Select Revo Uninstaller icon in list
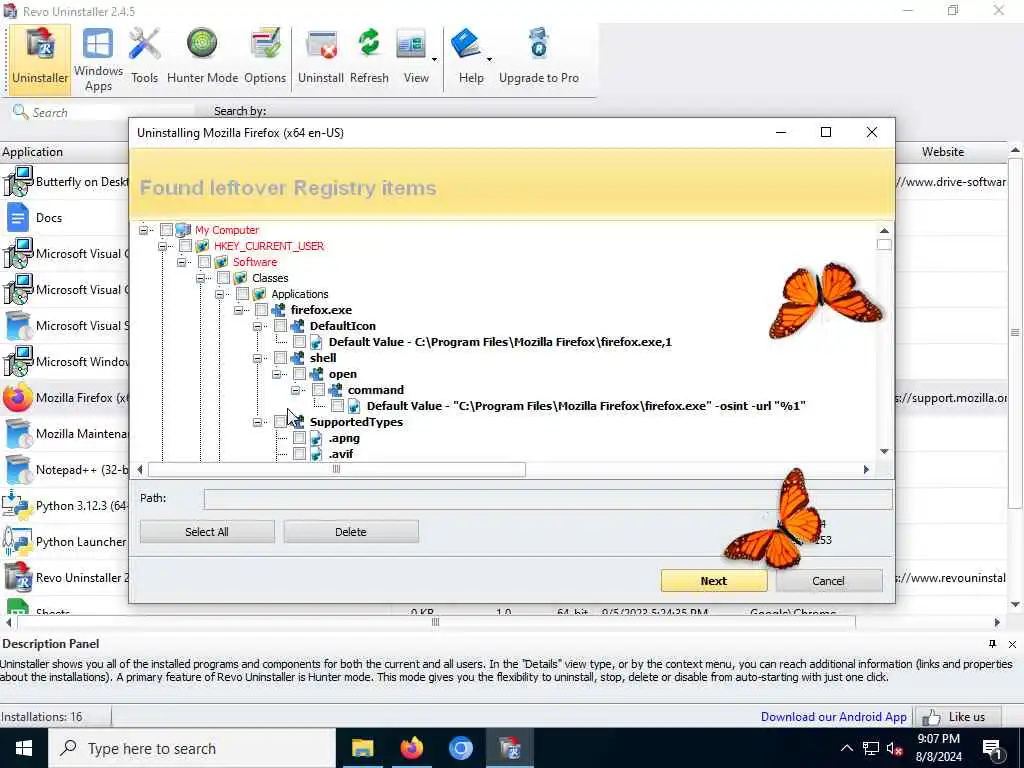 pyautogui.click(x=18, y=577)
